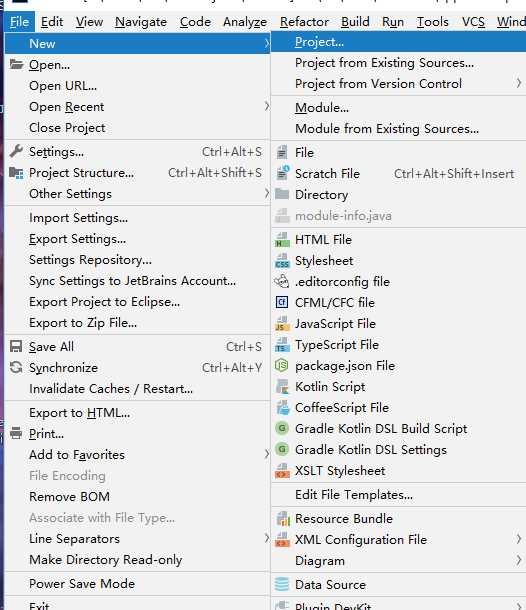Viewport: 526px width, 610px height.
Task: Click the CSS Stylesheet icon
Action: coord(282,261)
